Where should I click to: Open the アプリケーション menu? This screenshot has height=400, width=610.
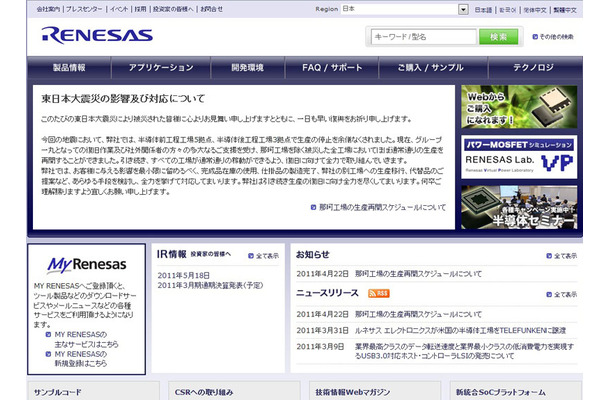pos(161,68)
